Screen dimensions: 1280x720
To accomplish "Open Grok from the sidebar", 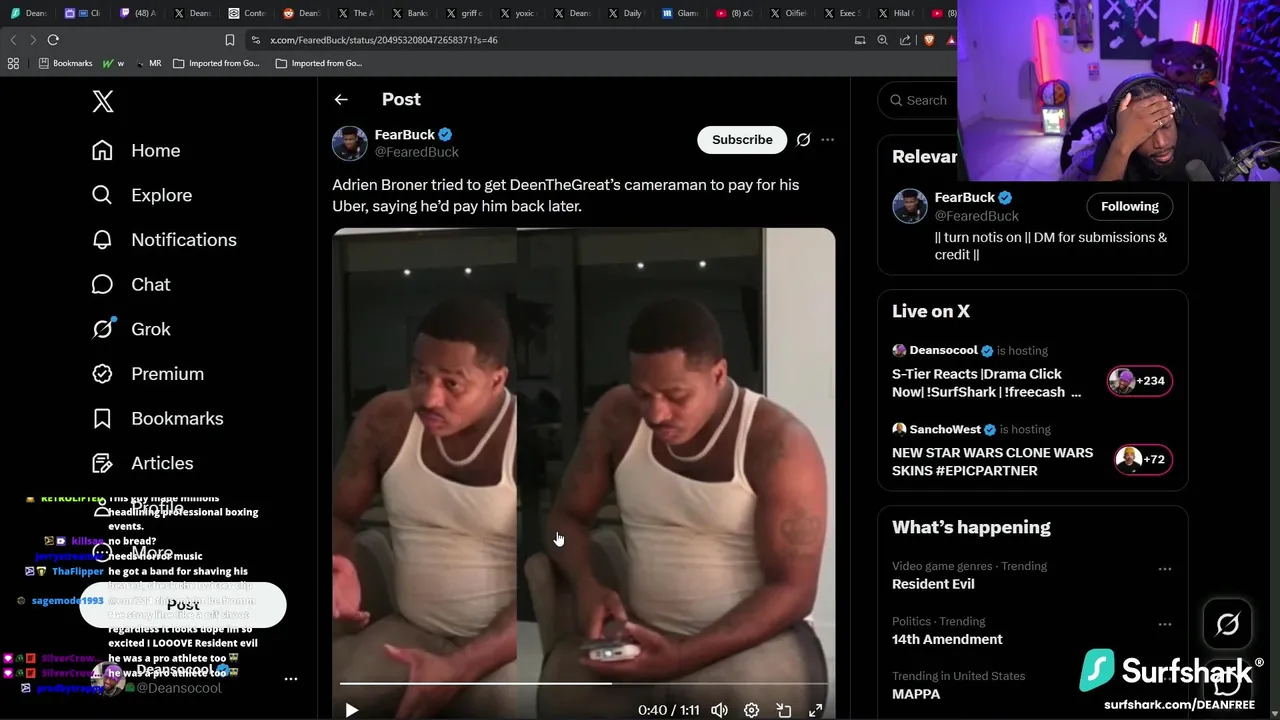I will (150, 329).
